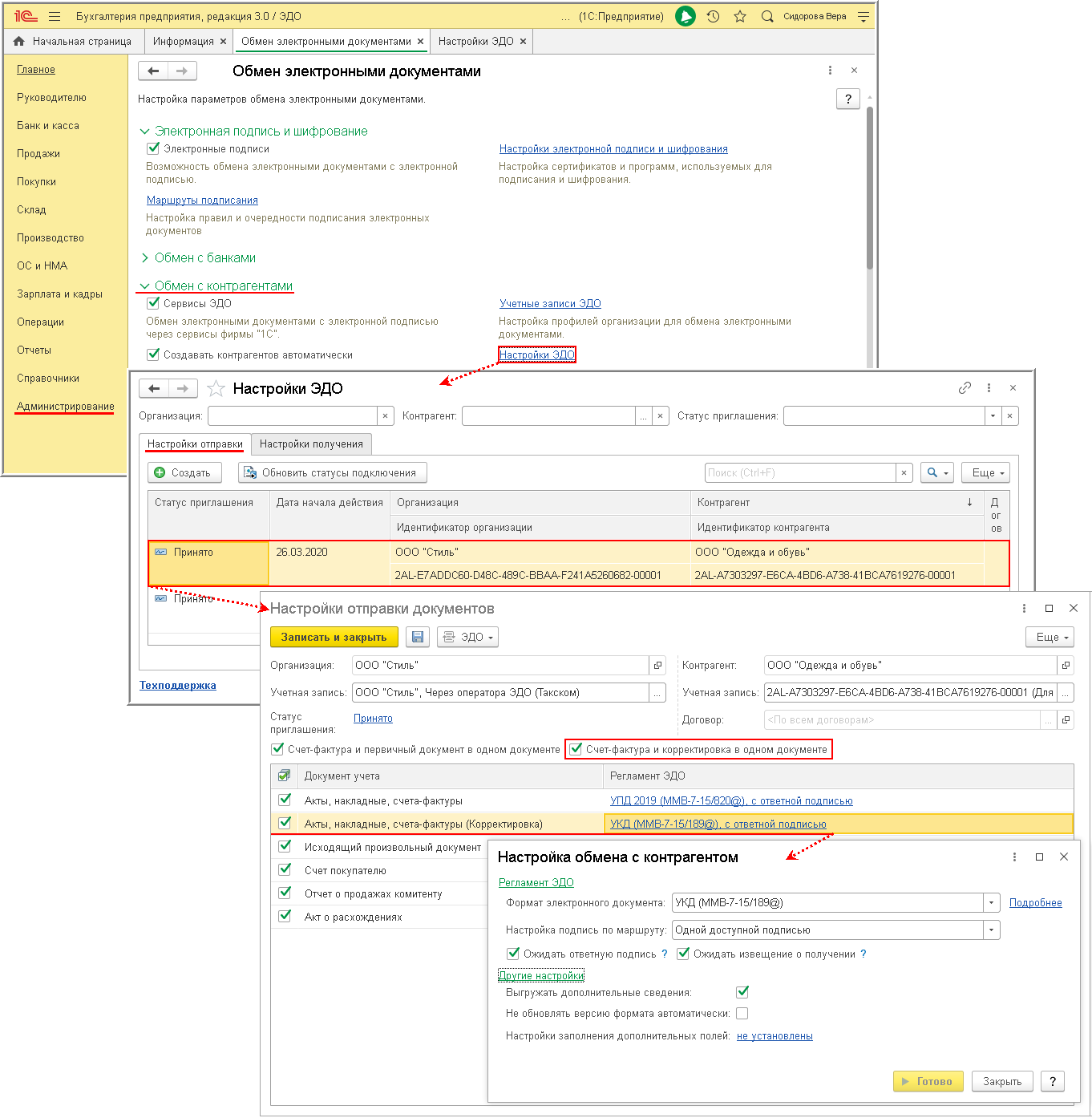Click Обновить статусы подключения button
1092x1118 pixels.
click(332, 473)
